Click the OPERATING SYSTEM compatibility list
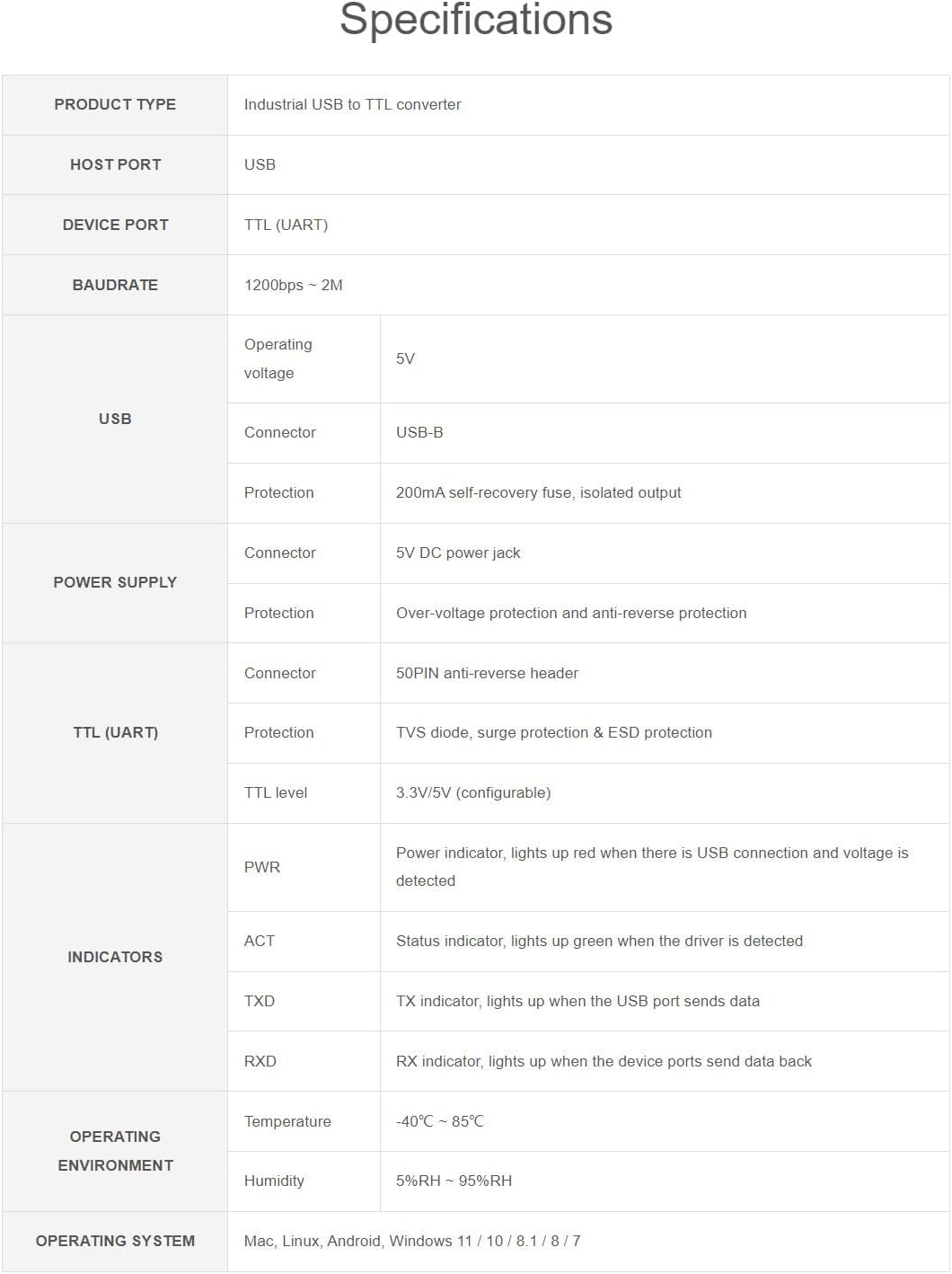Viewport: 952px width, 1274px height. pyautogui.click(x=412, y=1241)
